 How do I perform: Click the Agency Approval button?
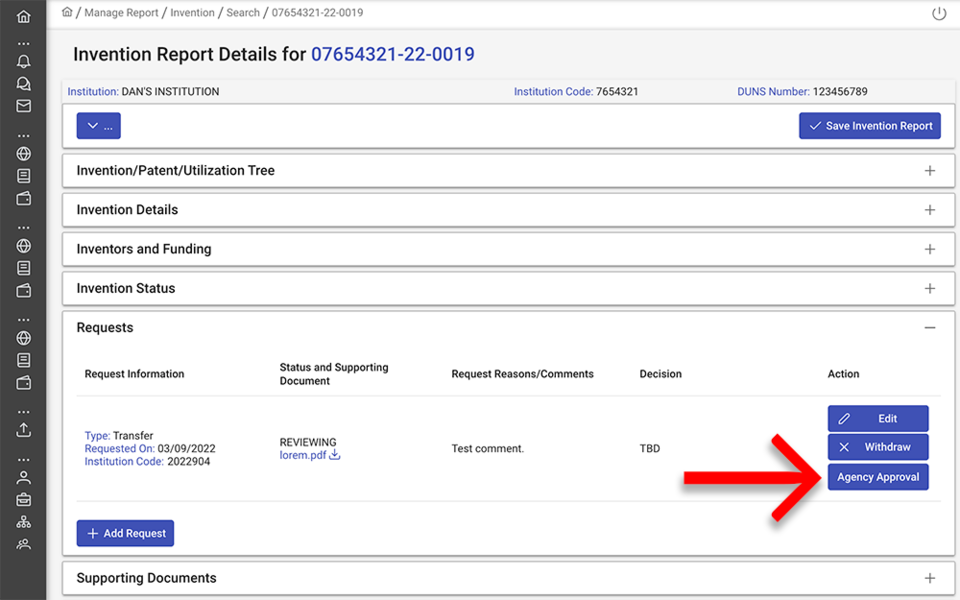878,477
